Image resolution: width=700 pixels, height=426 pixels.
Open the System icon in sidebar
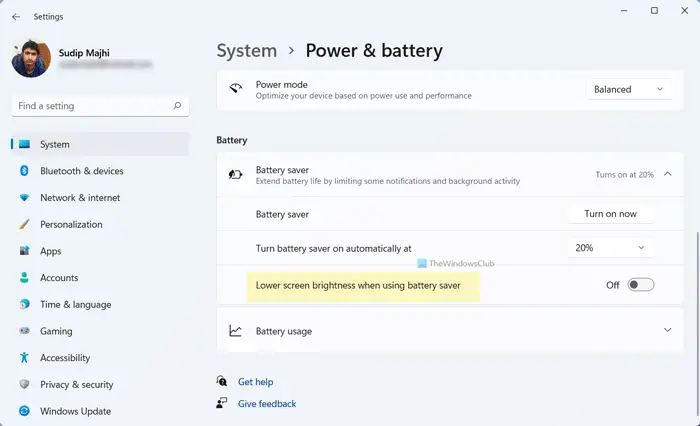coord(25,144)
